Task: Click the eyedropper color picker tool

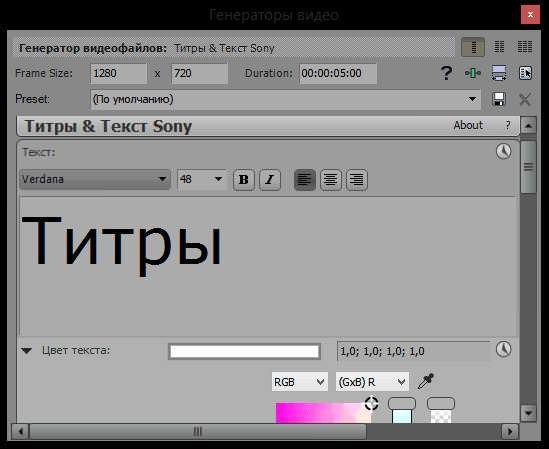Action: [426, 381]
